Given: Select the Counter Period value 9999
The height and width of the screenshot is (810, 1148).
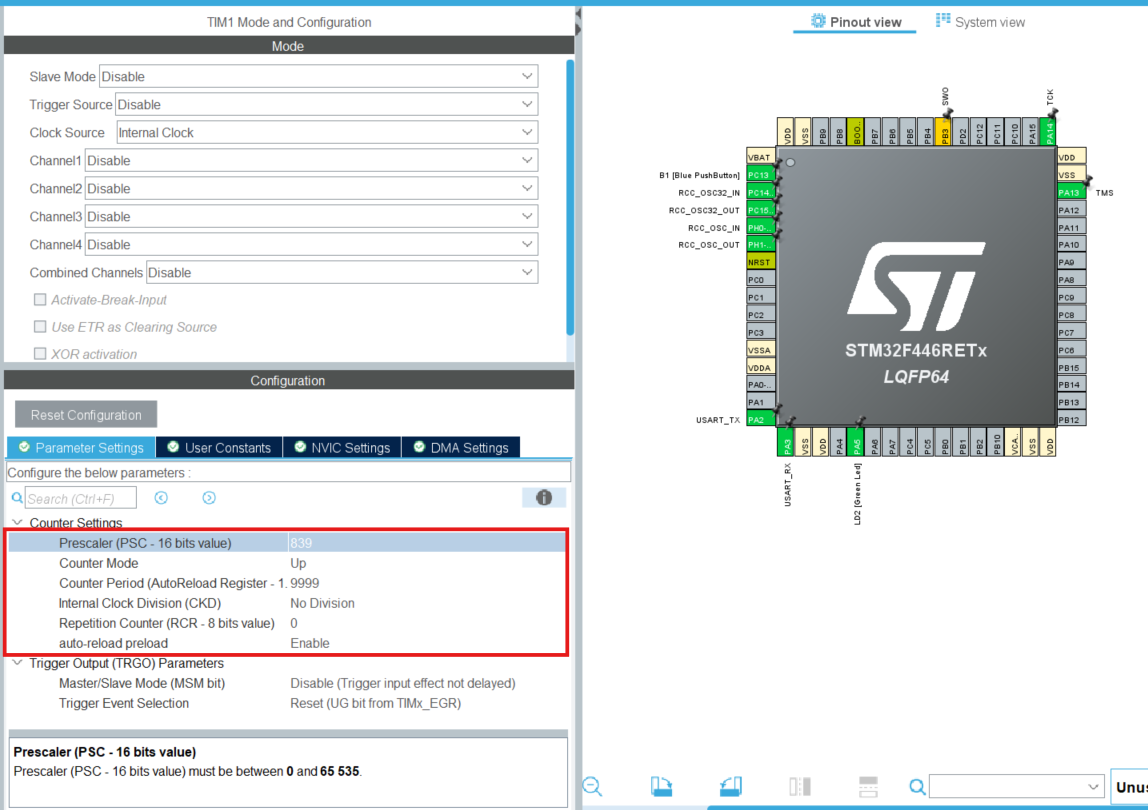Looking at the screenshot, I should click(305, 584).
